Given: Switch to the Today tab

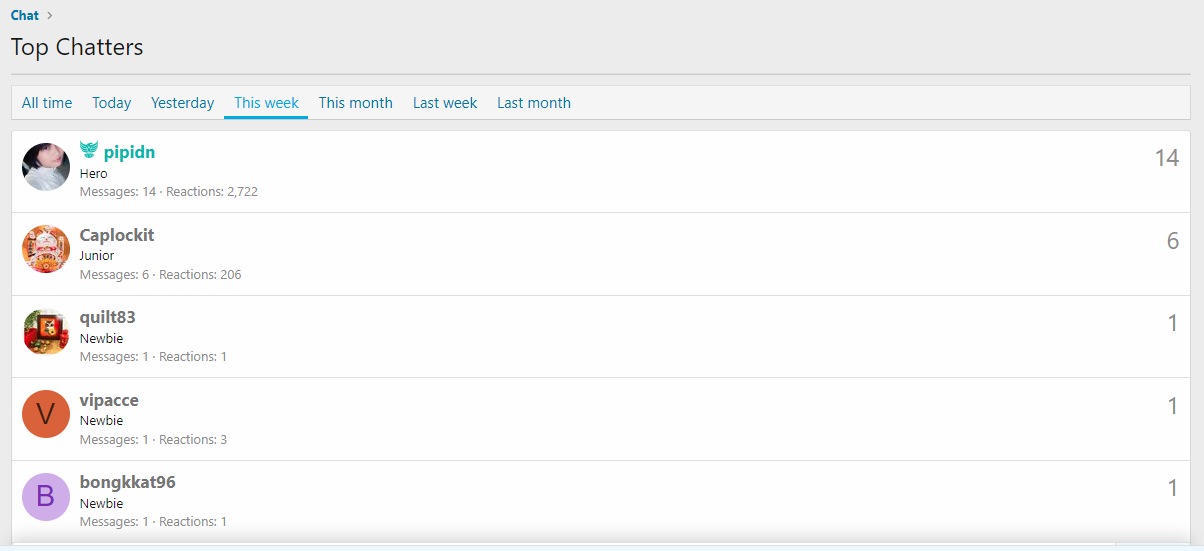Looking at the screenshot, I should tap(112, 103).
